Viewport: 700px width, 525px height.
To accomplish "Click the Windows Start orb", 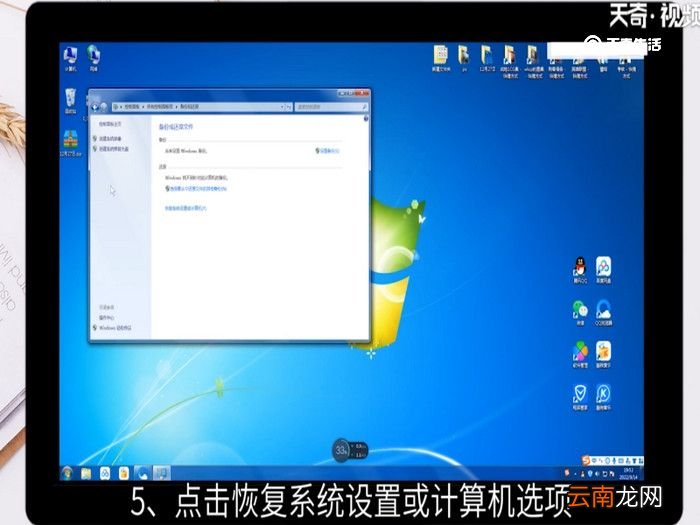I will click(67, 473).
